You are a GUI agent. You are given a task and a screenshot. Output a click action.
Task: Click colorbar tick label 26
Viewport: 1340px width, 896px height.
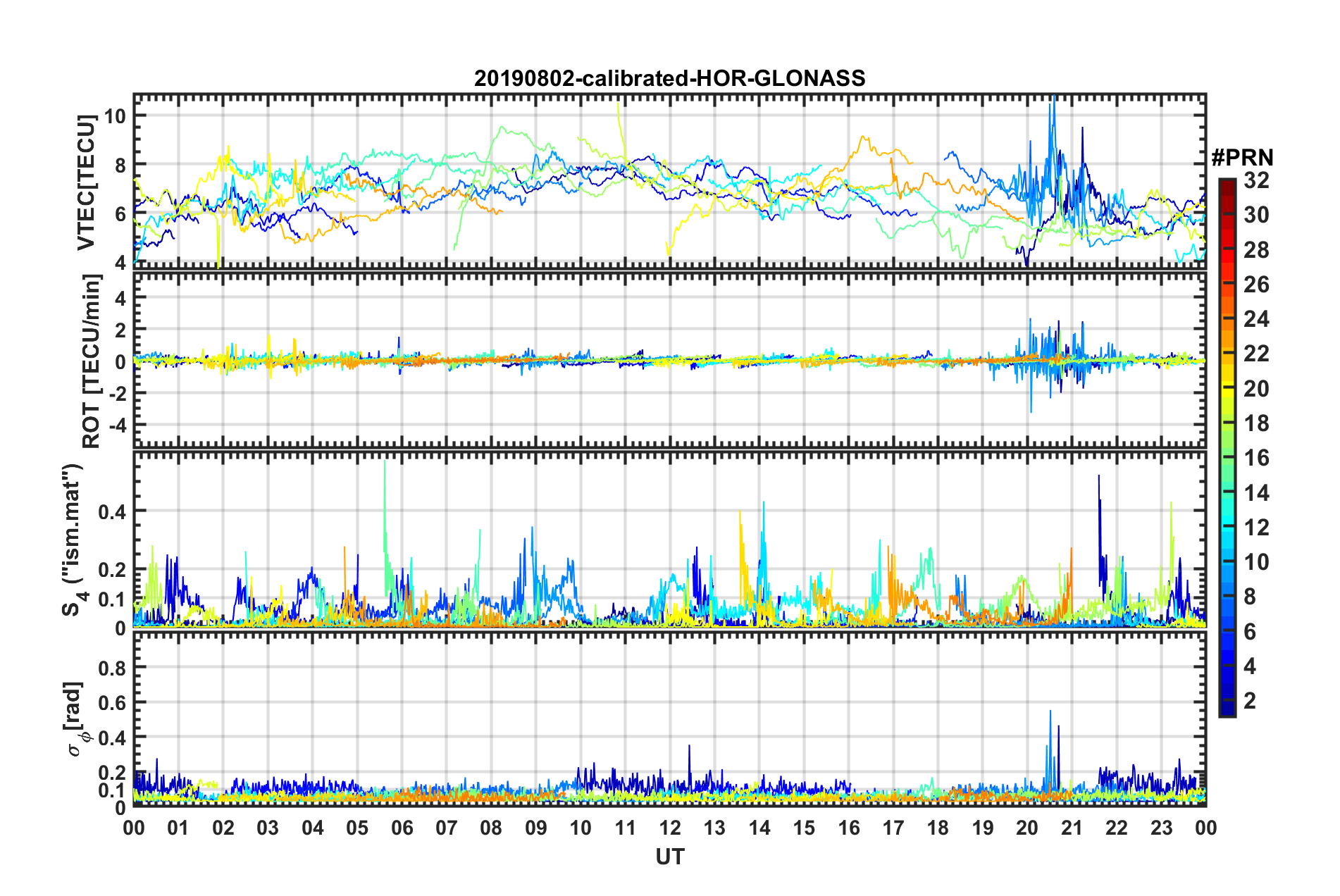pos(1256,285)
